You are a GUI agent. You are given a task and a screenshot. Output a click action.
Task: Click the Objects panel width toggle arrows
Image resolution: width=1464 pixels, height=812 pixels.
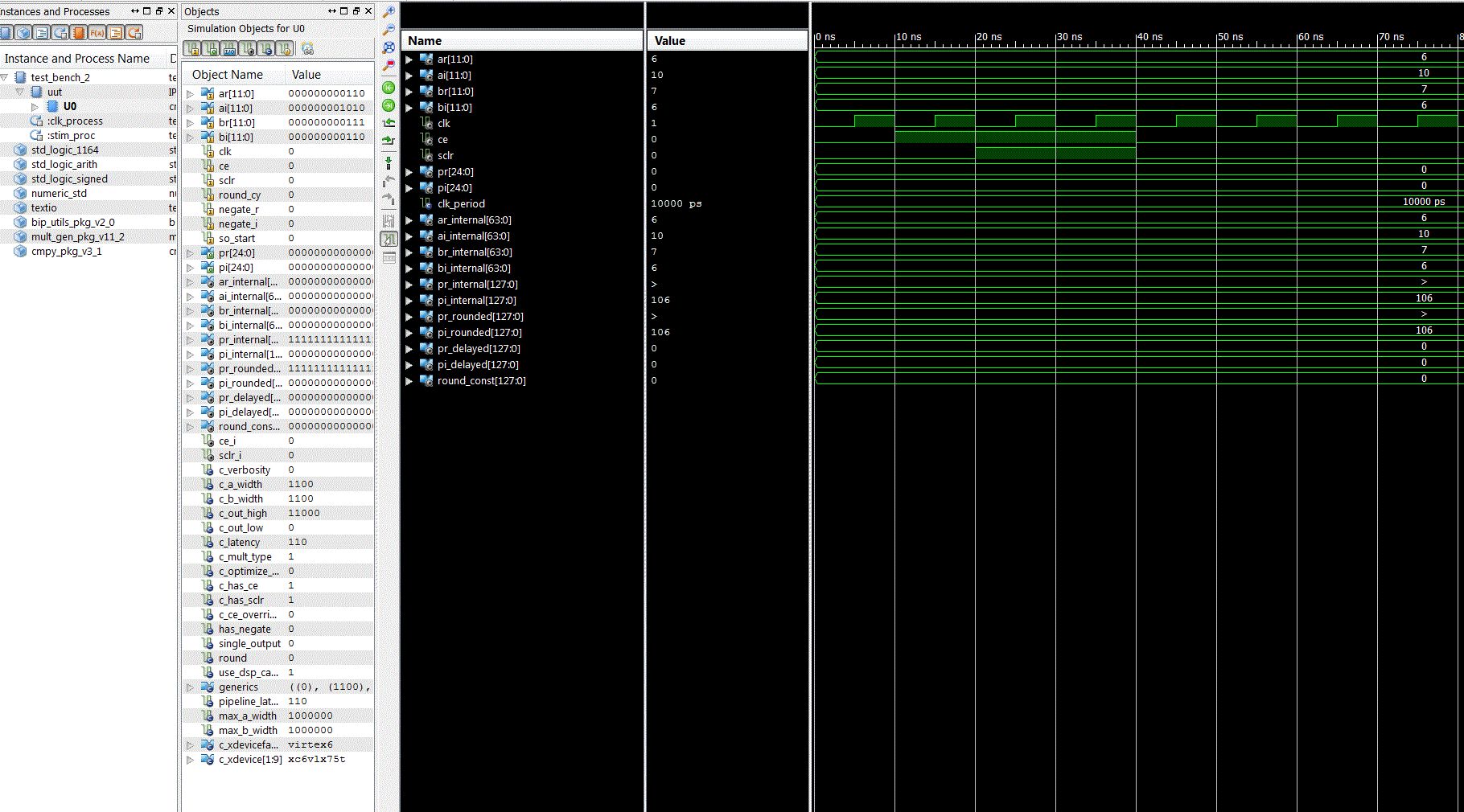tap(332, 11)
